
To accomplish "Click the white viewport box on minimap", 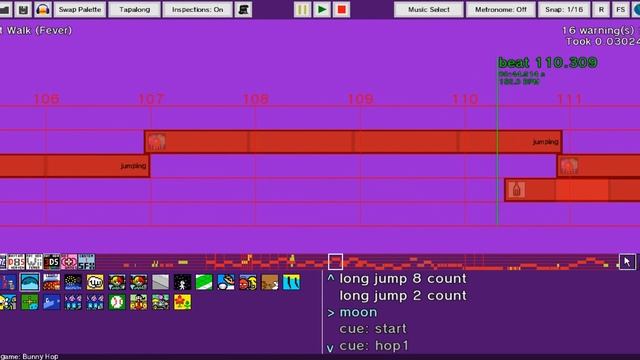I will click(x=335, y=262).
